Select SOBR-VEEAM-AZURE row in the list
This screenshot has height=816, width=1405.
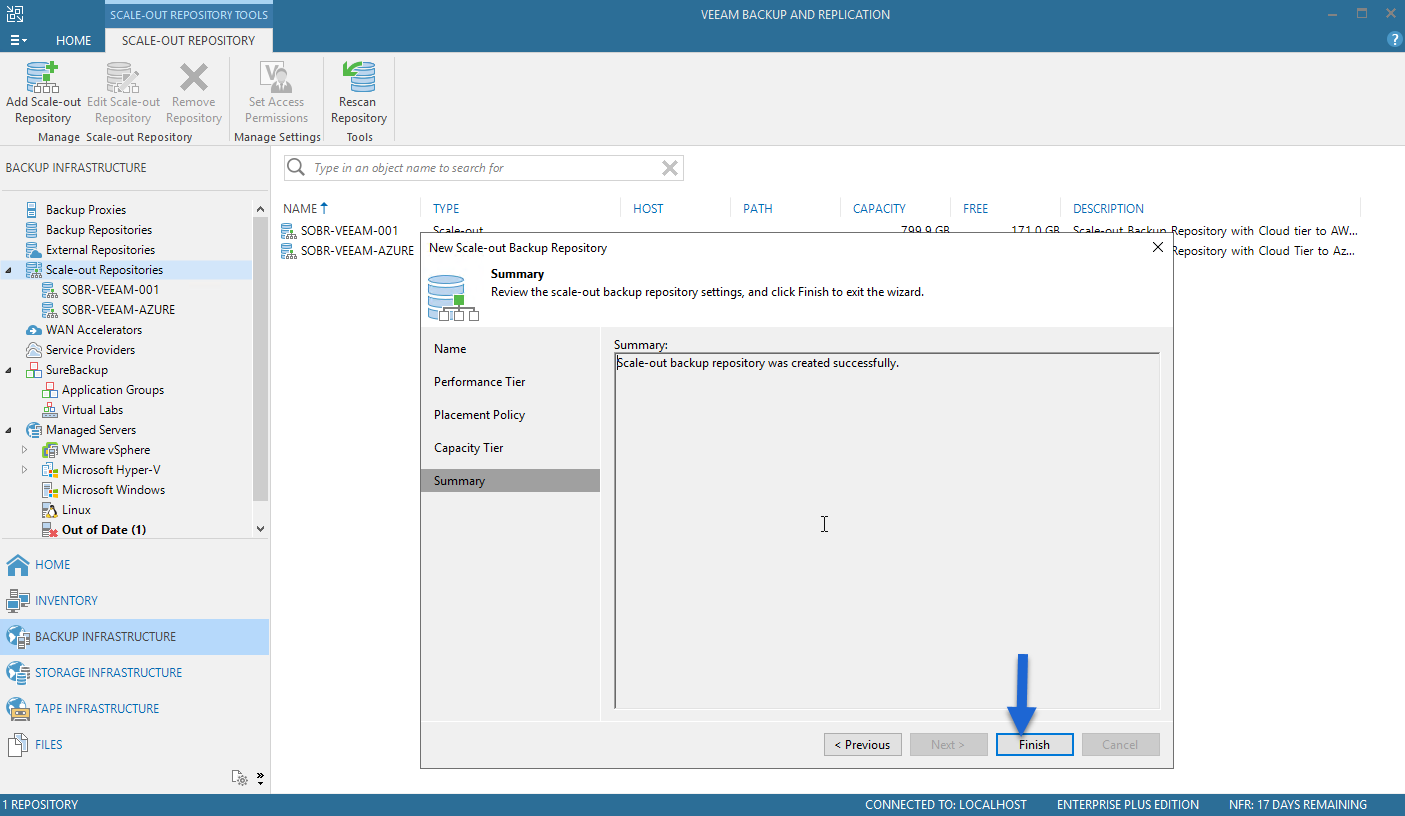pos(349,251)
